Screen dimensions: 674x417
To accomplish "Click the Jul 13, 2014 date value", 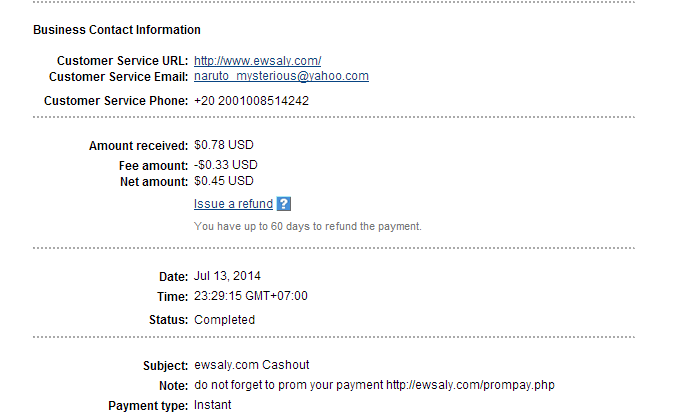I will (x=228, y=276).
